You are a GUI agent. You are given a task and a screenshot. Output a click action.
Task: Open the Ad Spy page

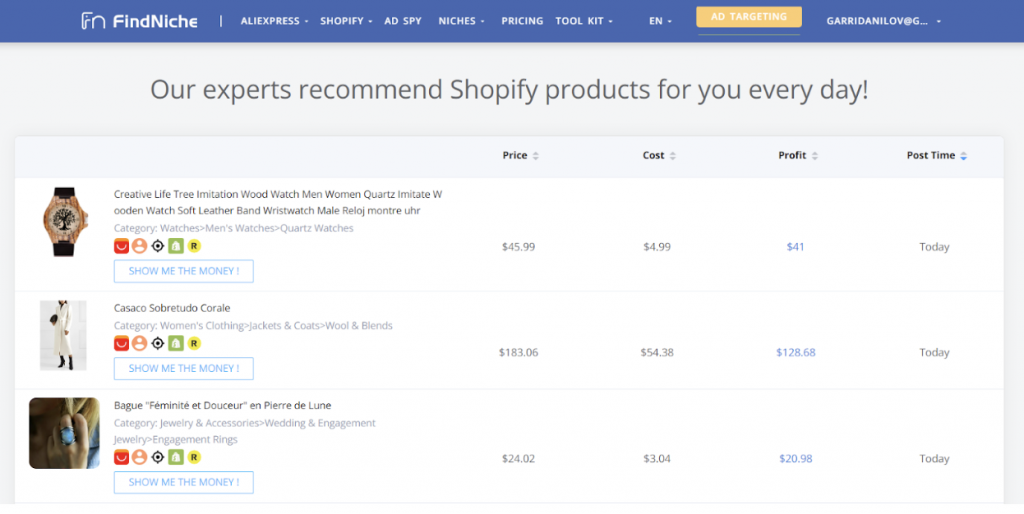[x=403, y=21]
